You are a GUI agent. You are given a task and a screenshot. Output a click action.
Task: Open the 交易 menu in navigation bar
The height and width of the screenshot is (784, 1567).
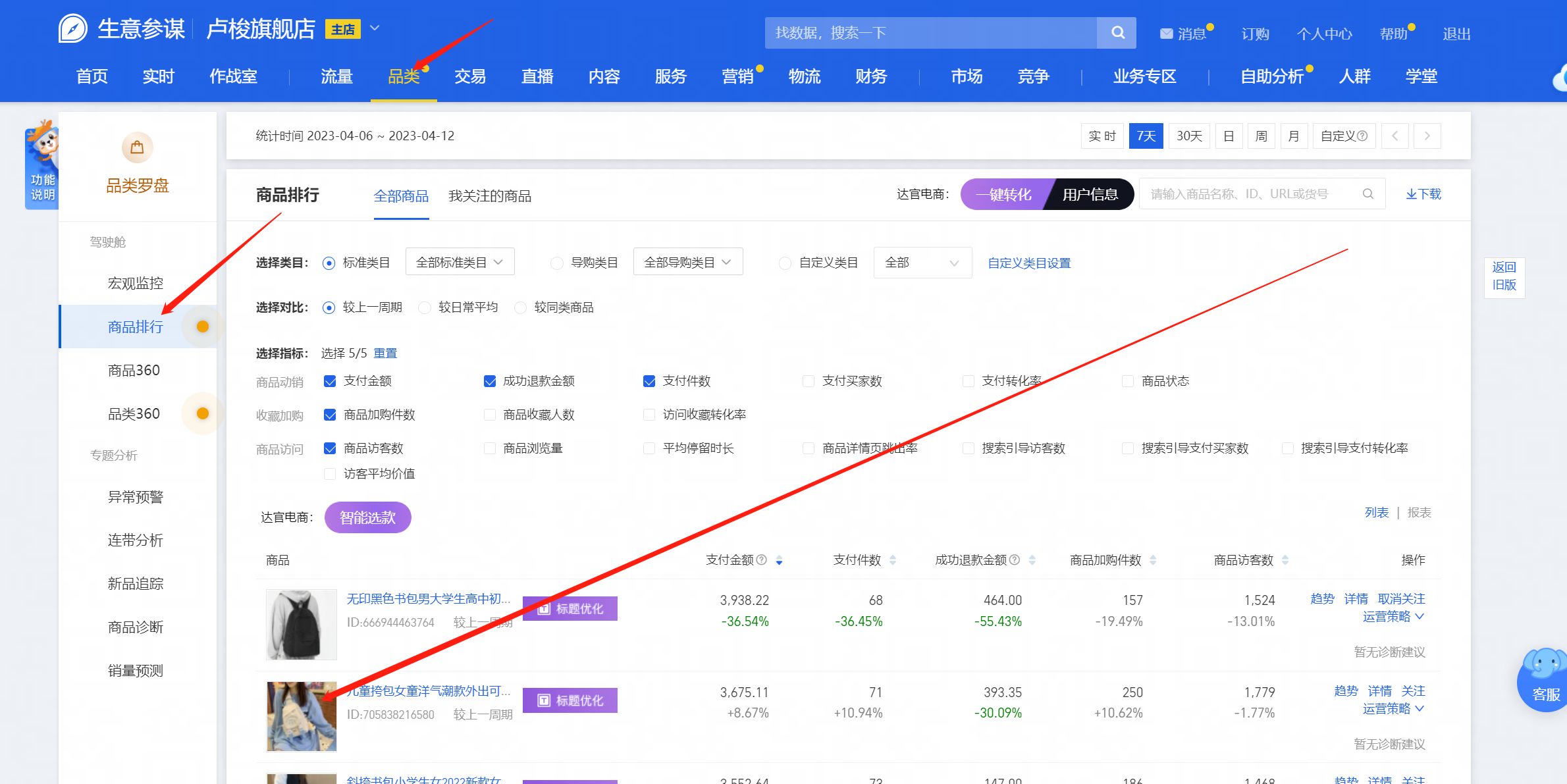(470, 77)
